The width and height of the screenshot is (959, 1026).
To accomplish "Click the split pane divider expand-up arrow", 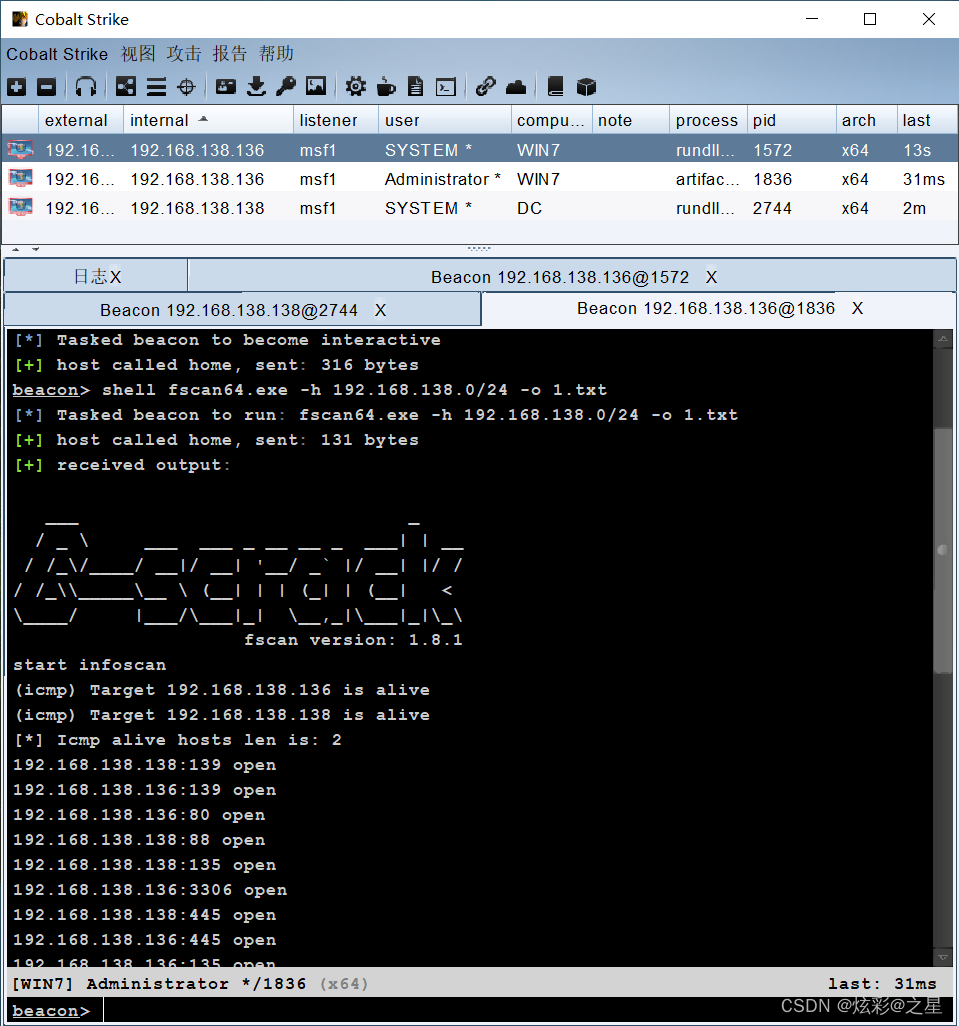I will coord(16,249).
